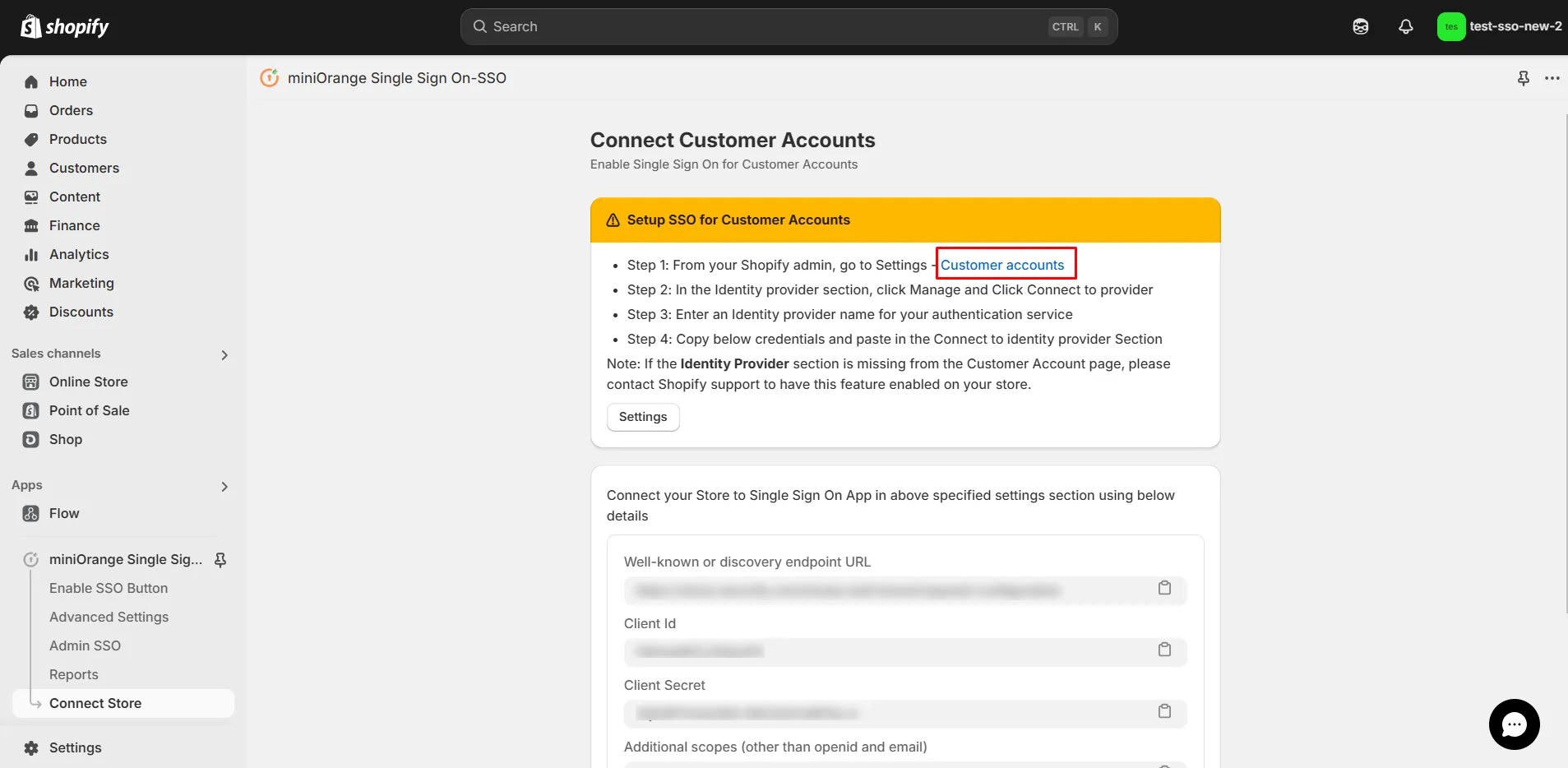
Task: Click the Products tag icon
Action: coord(31,139)
